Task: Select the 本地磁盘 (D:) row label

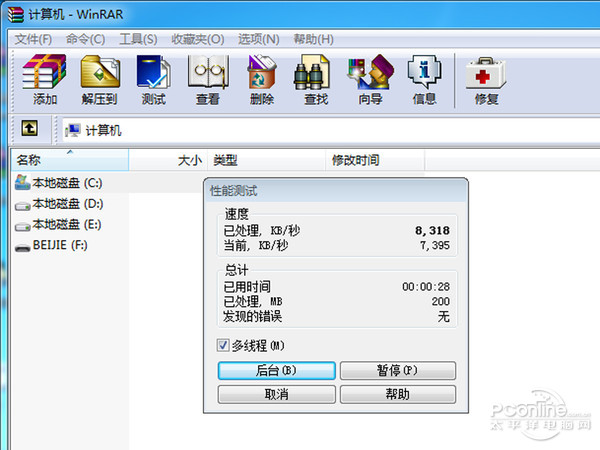Action: pos(68,204)
